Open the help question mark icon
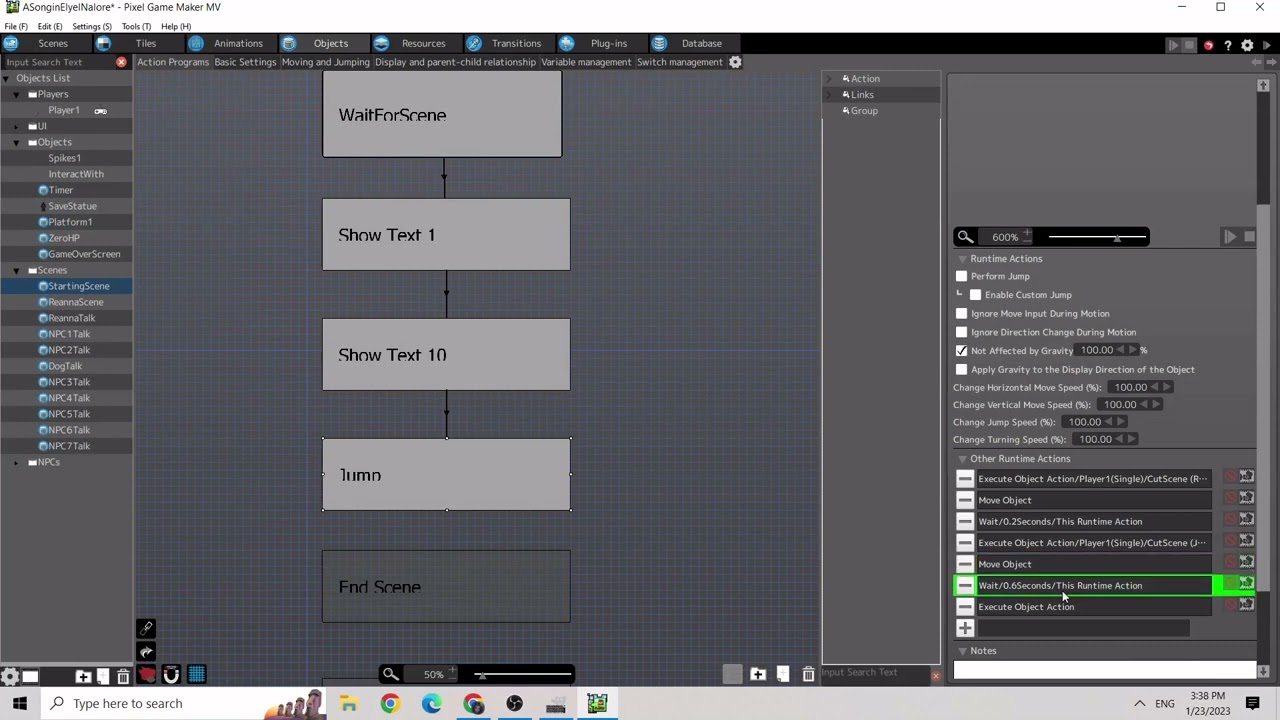This screenshot has height=720, width=1280. click(1227, 45)
